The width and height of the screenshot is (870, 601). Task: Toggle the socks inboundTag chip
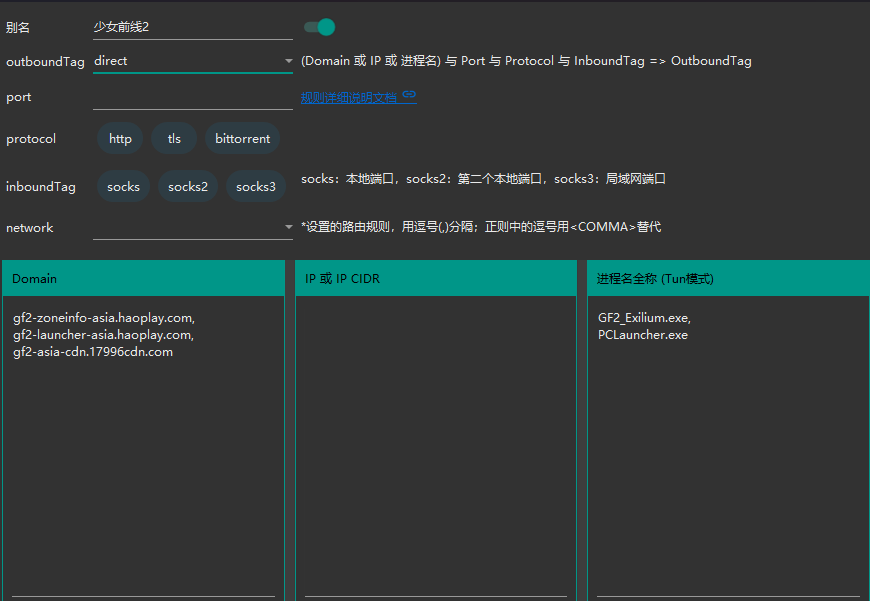coord(123,186)
